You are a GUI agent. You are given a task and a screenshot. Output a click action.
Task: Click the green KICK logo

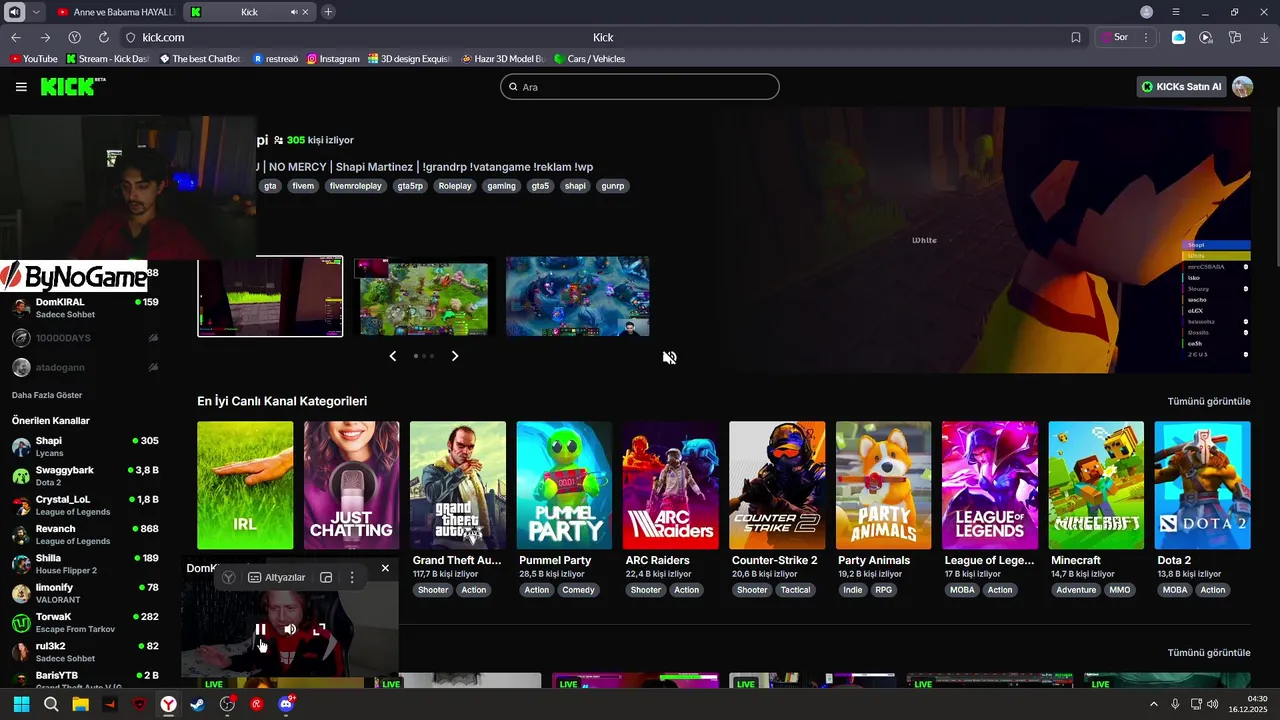(x=72, y=87)
